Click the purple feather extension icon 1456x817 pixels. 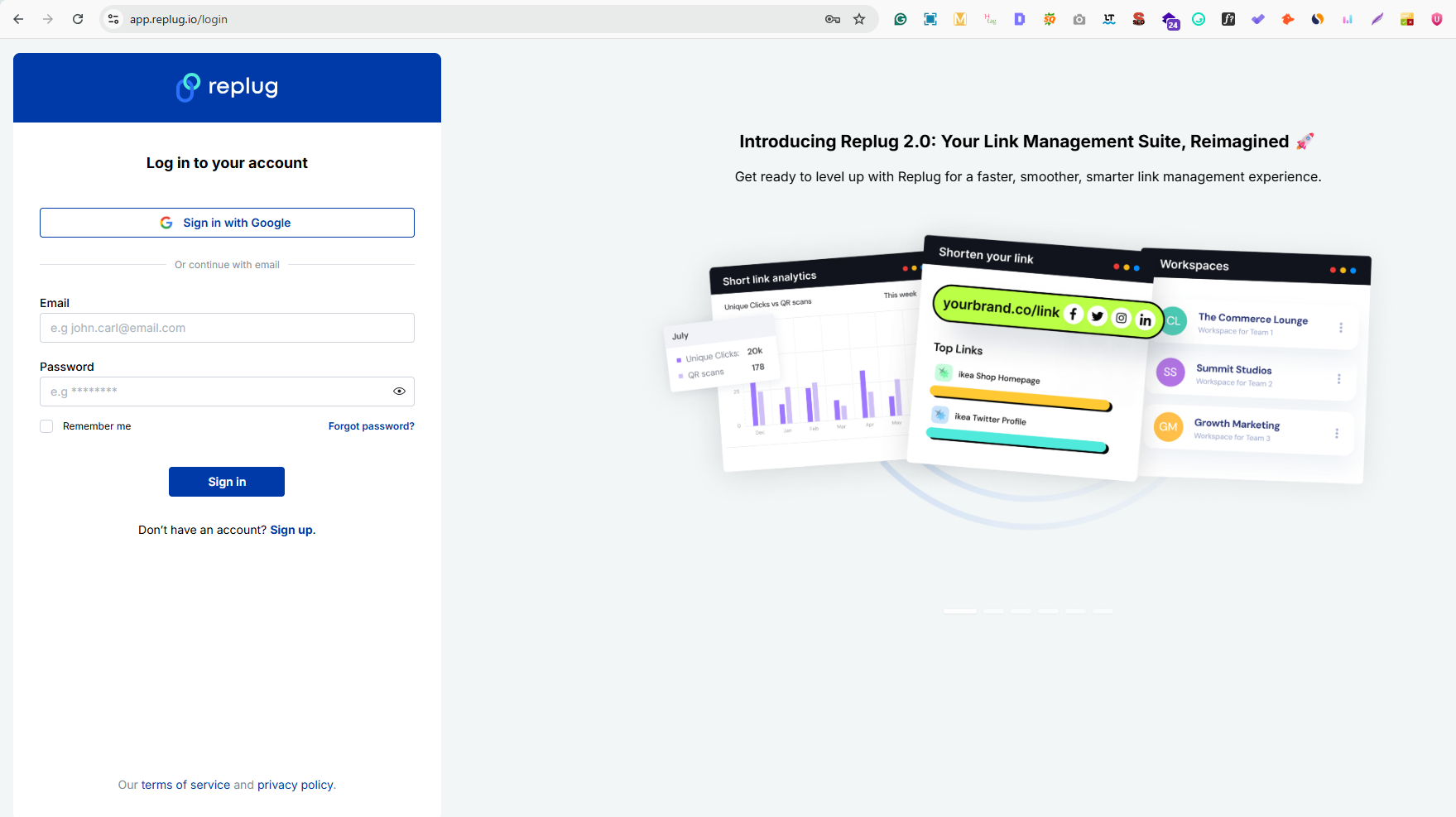point(1377,18)
